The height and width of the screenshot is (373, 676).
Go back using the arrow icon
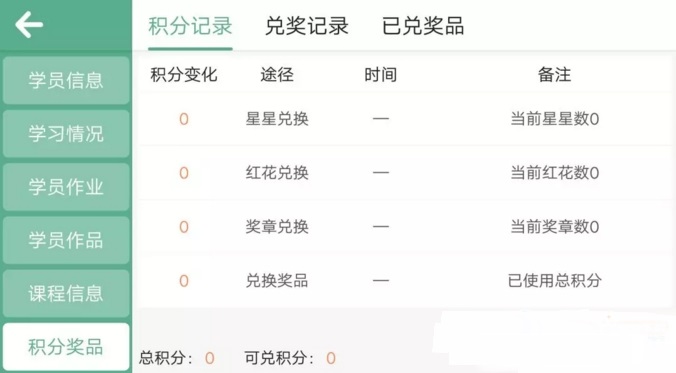click(x=29, y=25)
